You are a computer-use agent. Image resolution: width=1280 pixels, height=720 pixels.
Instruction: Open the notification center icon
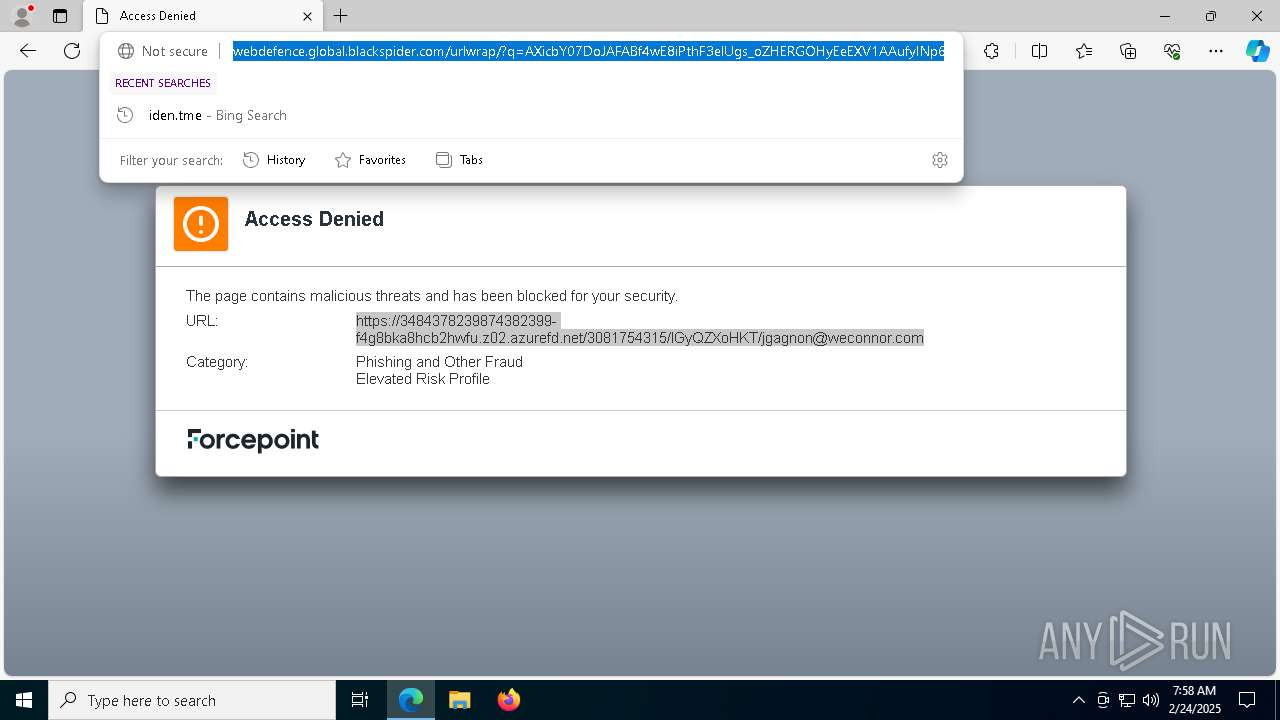1247,700
